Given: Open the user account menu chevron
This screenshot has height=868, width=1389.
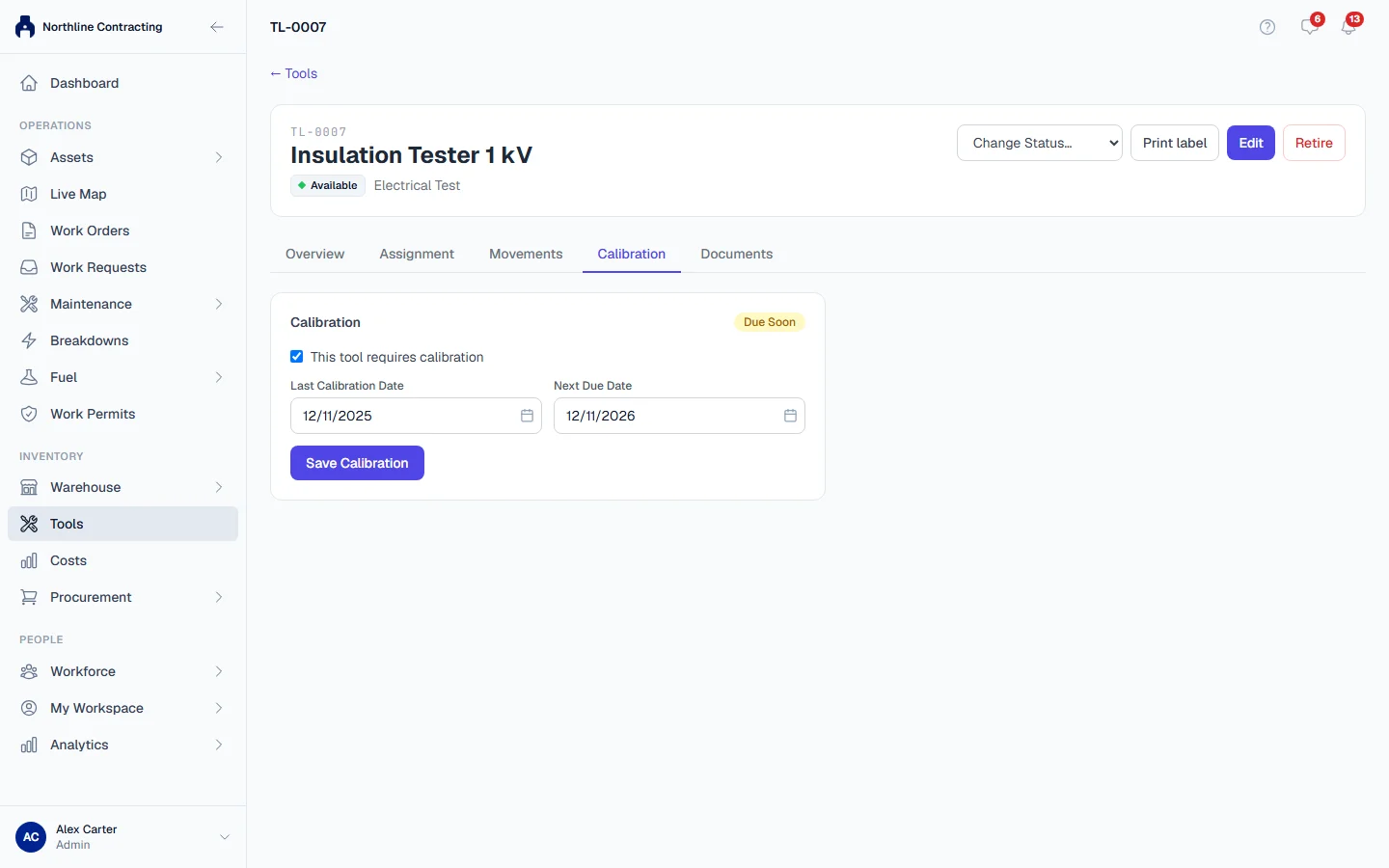Looking at the screenshot, I should click(x=225, y=837).
